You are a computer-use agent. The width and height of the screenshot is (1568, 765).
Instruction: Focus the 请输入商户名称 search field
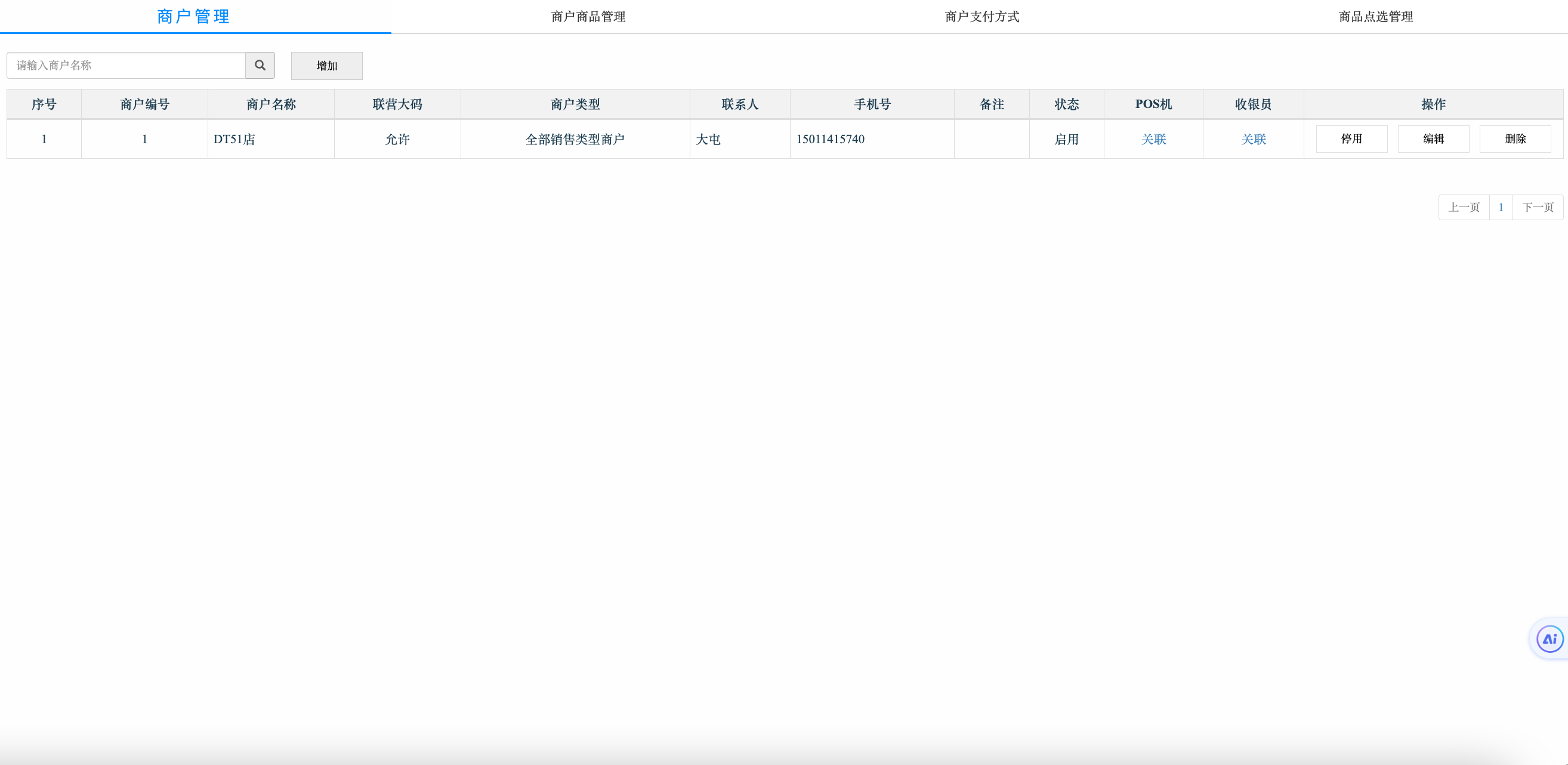(126, 65)
